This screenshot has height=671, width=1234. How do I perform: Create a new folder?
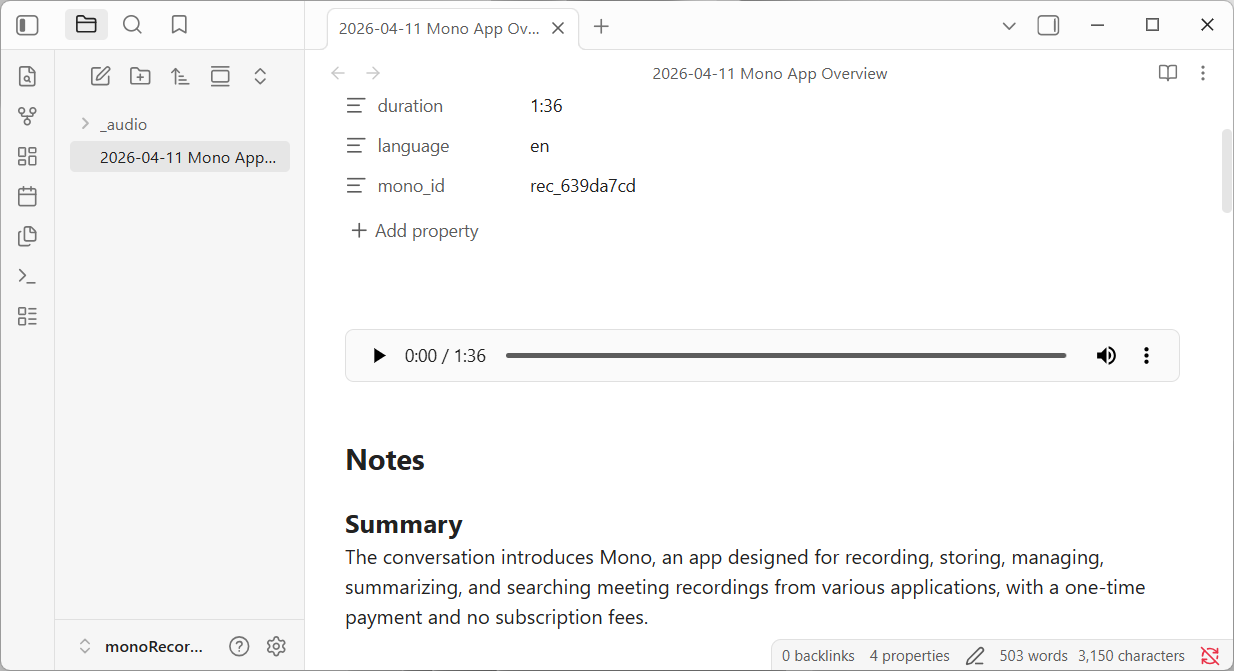coord(140,76)
